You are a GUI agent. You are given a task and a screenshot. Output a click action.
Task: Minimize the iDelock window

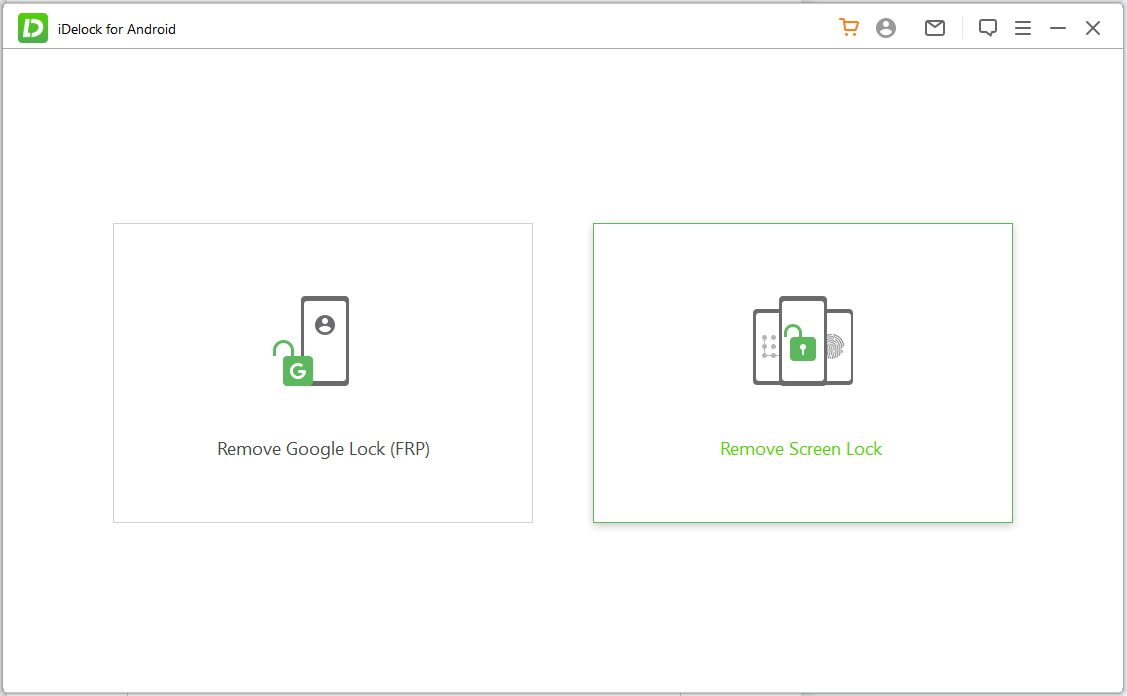pyautogui.click(x=1058, y=28)
